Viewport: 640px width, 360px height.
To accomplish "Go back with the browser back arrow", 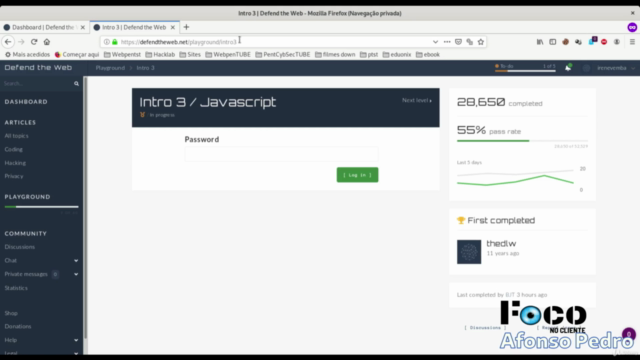I will 8,42.
